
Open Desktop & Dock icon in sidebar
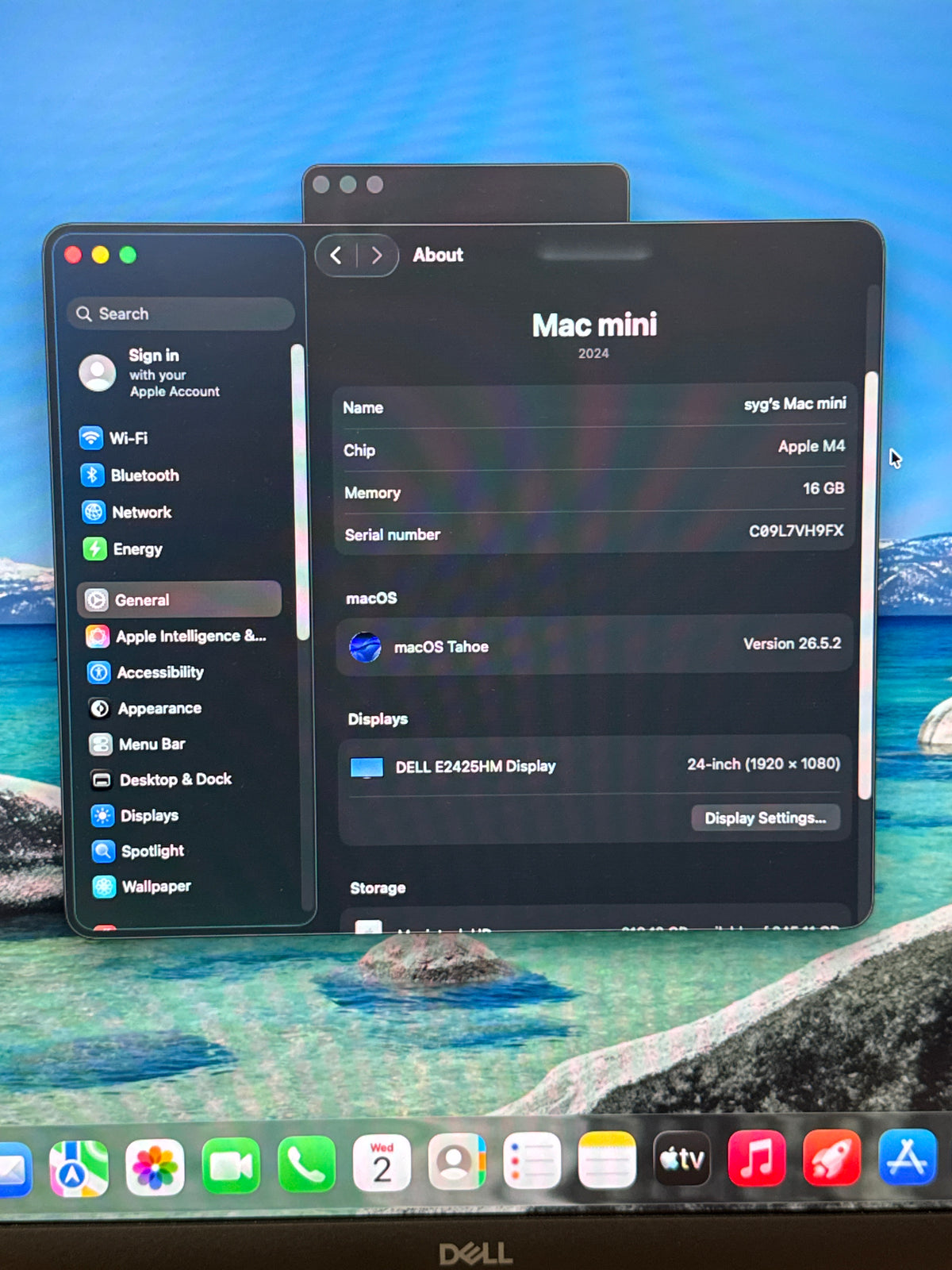[102, 779]
